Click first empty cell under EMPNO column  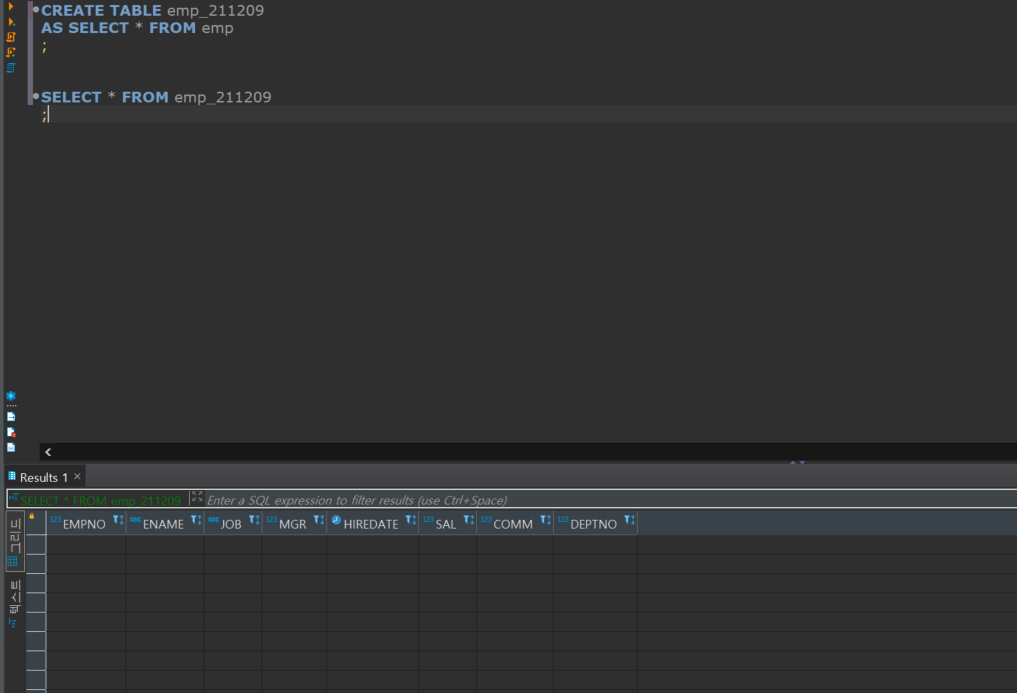pos(86,544)
